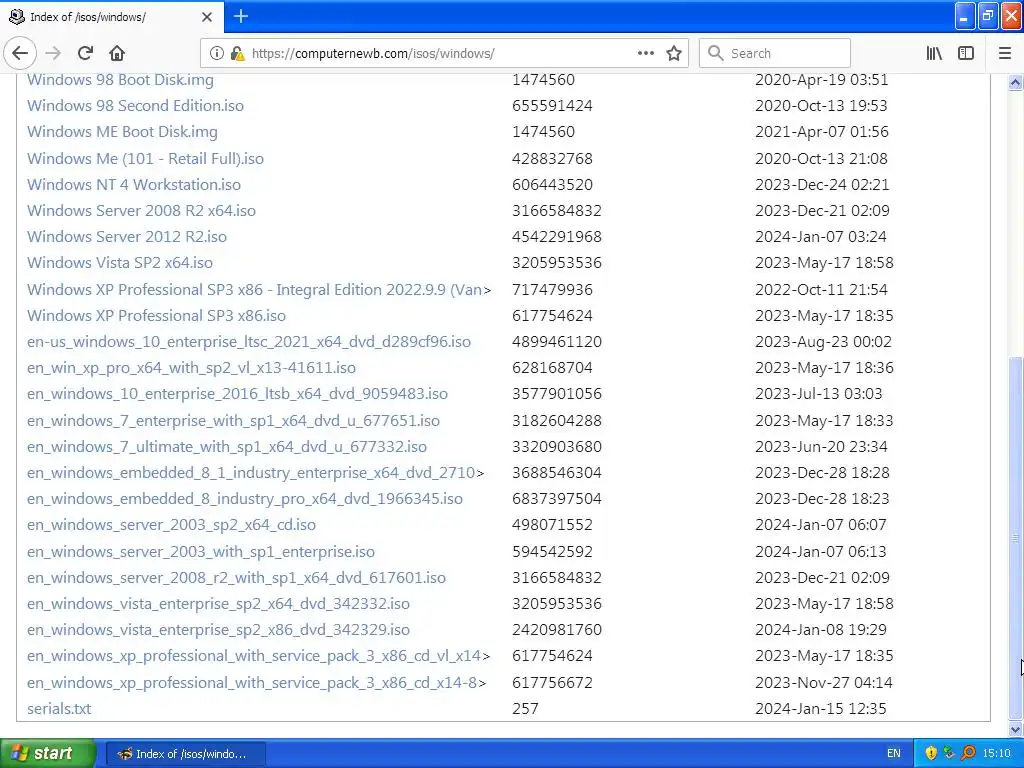Click the scrollbar up arrow
Viewport: 1024px width, 768px height.
[1016, 82]
